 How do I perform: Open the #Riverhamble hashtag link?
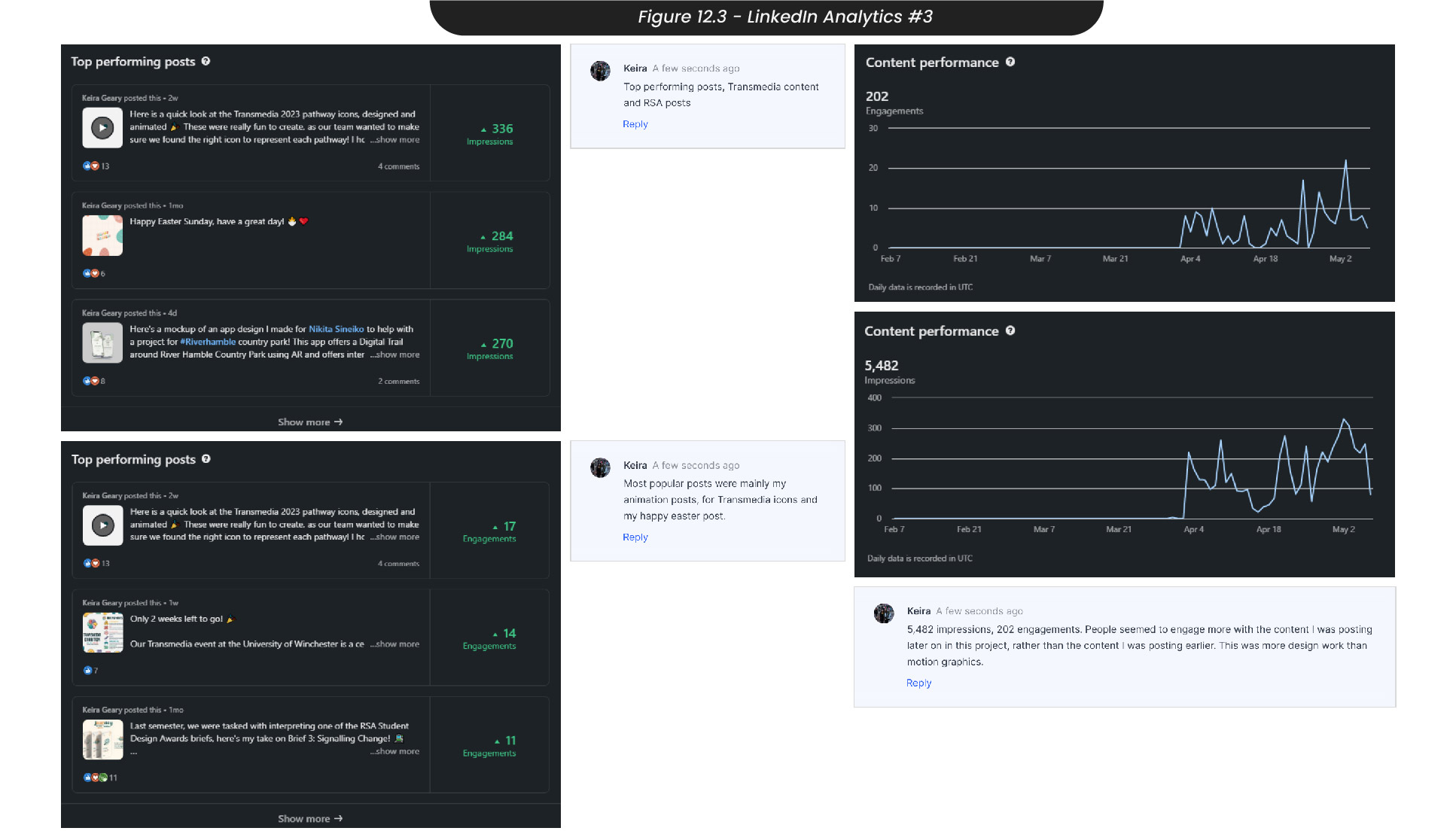pos(208,342)
